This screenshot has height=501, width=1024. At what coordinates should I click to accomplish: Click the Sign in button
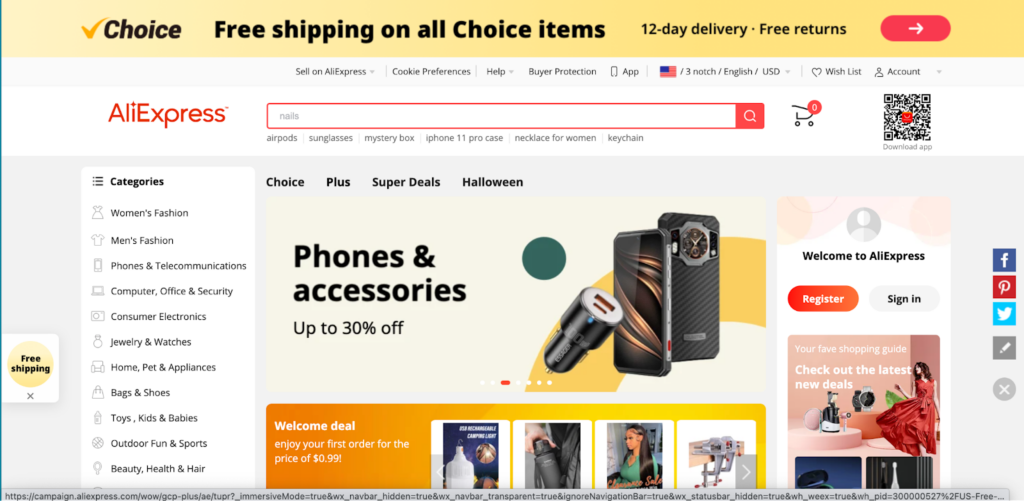click(904, 299)
